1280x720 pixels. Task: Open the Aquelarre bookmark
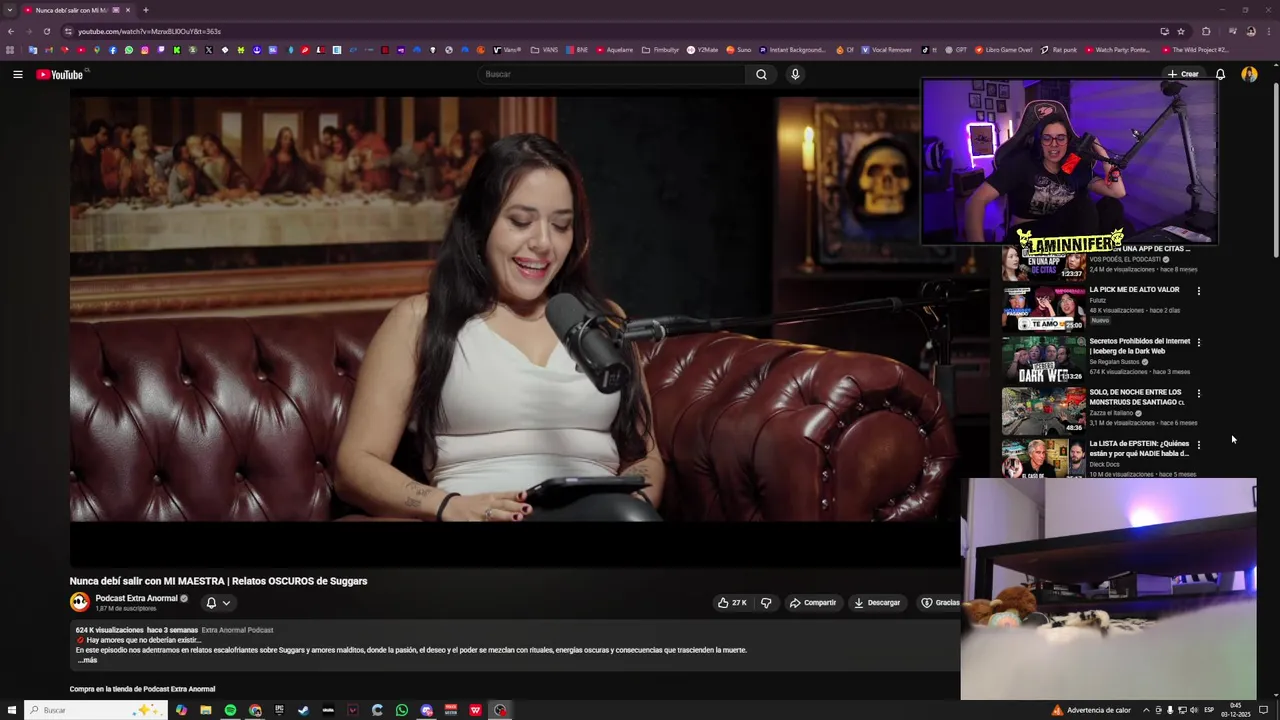coord(614,50)
